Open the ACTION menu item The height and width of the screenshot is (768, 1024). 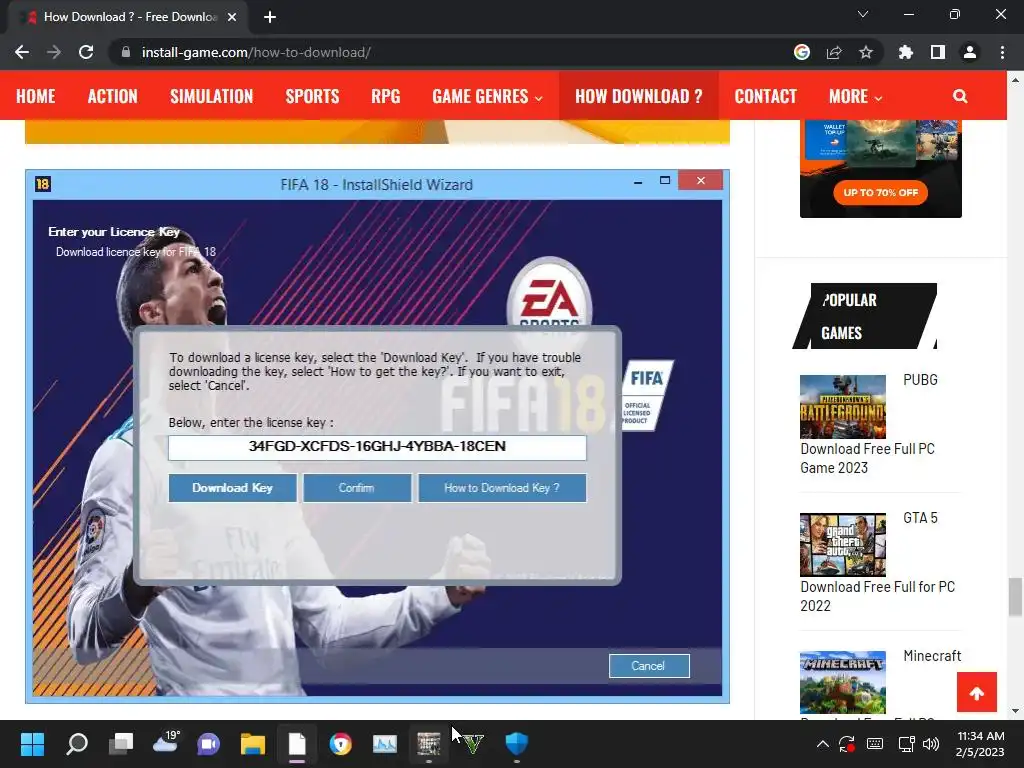[x=112, y=96]
